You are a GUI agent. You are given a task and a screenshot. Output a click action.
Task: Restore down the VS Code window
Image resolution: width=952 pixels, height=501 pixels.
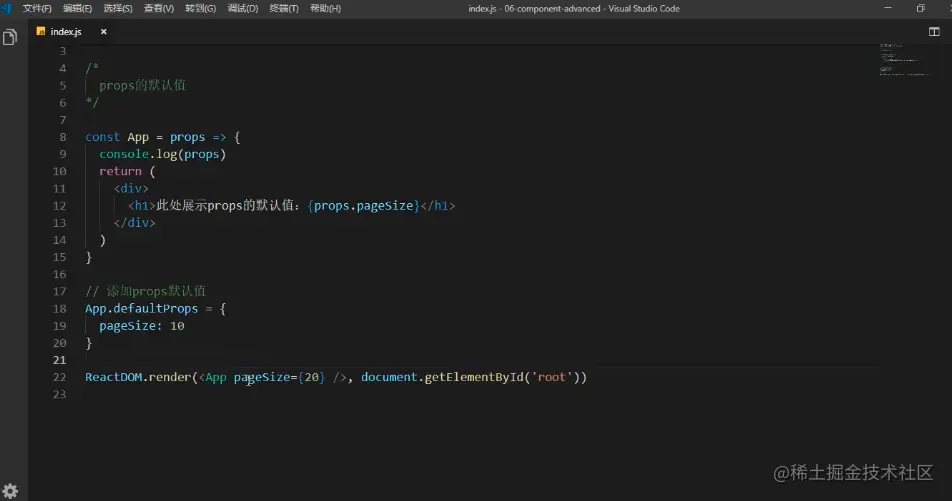coord(920,8)
